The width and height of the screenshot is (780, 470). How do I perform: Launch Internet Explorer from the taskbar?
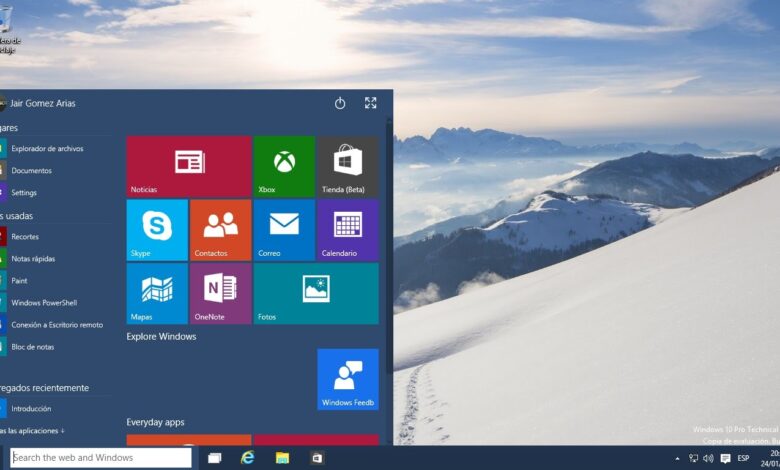point(247,458)
